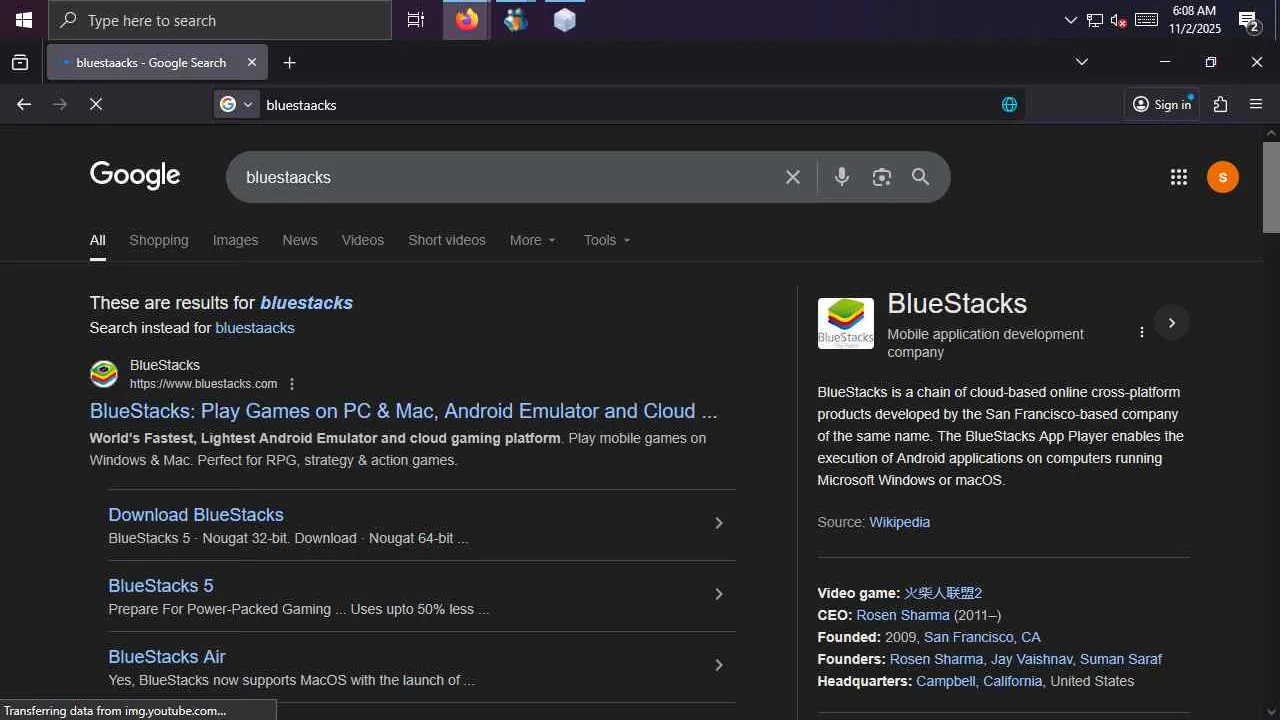This screenshot has width=1280, height=720.
Task: Click the knowledge panel next arrow button
Action: 1172,323
